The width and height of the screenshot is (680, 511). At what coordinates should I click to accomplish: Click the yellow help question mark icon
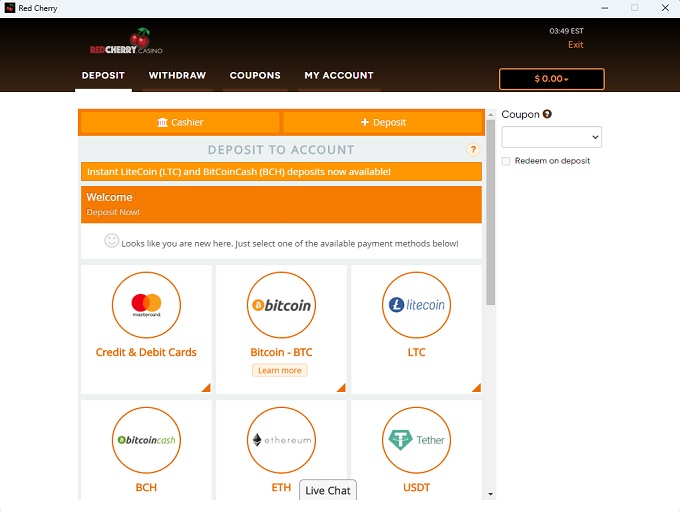coord(473,150)
